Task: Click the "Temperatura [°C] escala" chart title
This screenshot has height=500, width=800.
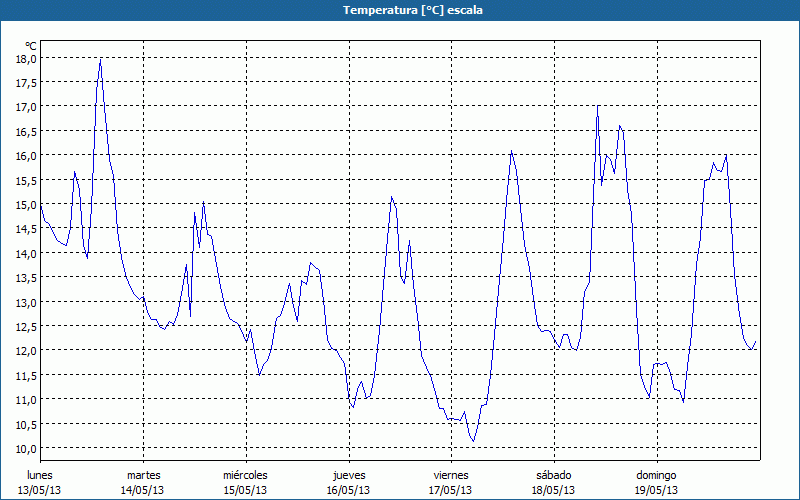Action: click(x=400, y=10)
